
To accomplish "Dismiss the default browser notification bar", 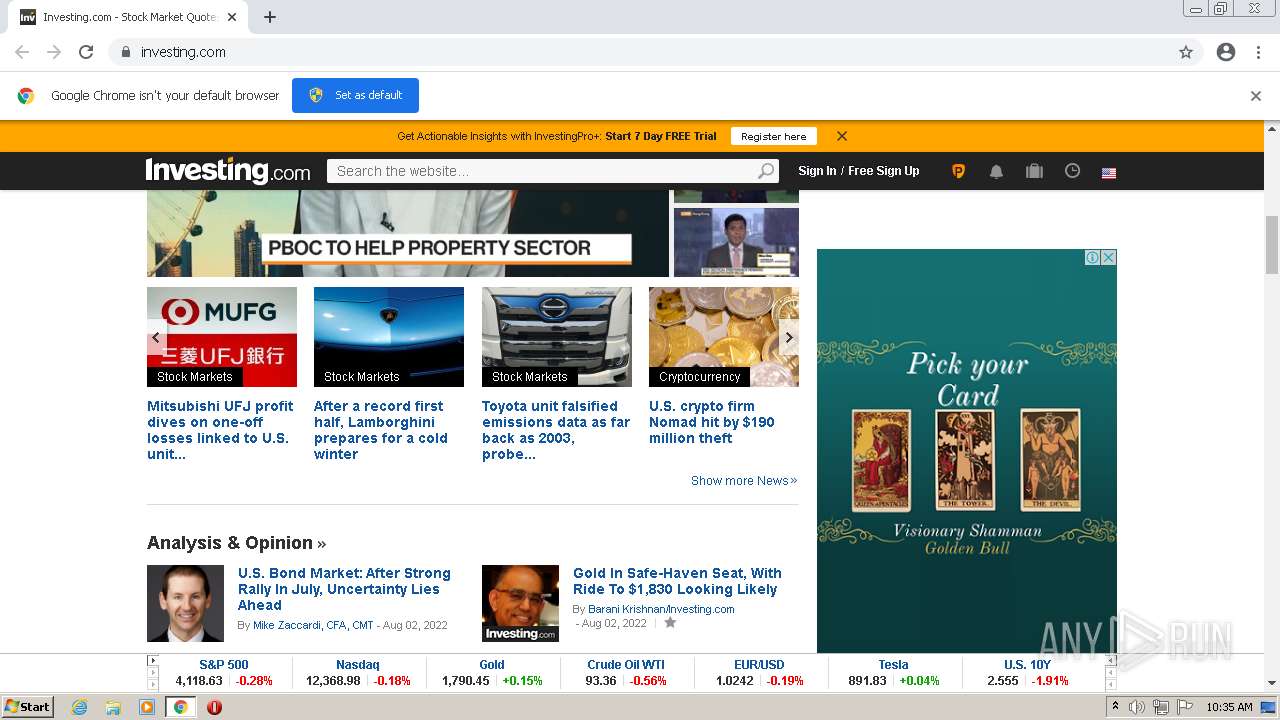I will pyautogui.click(x=1256, y=96).
